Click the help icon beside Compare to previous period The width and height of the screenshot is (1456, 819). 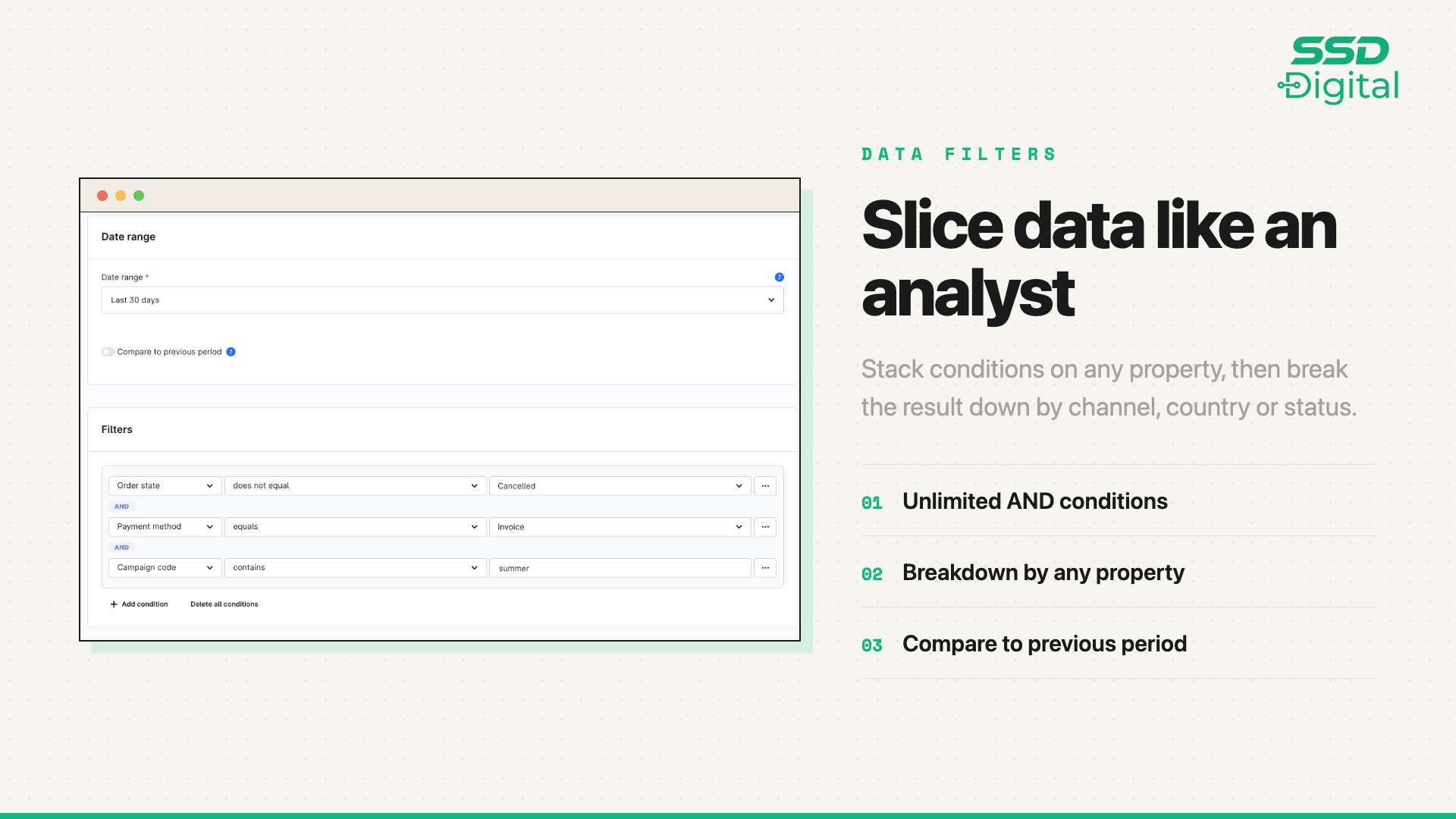coord(231,352)
